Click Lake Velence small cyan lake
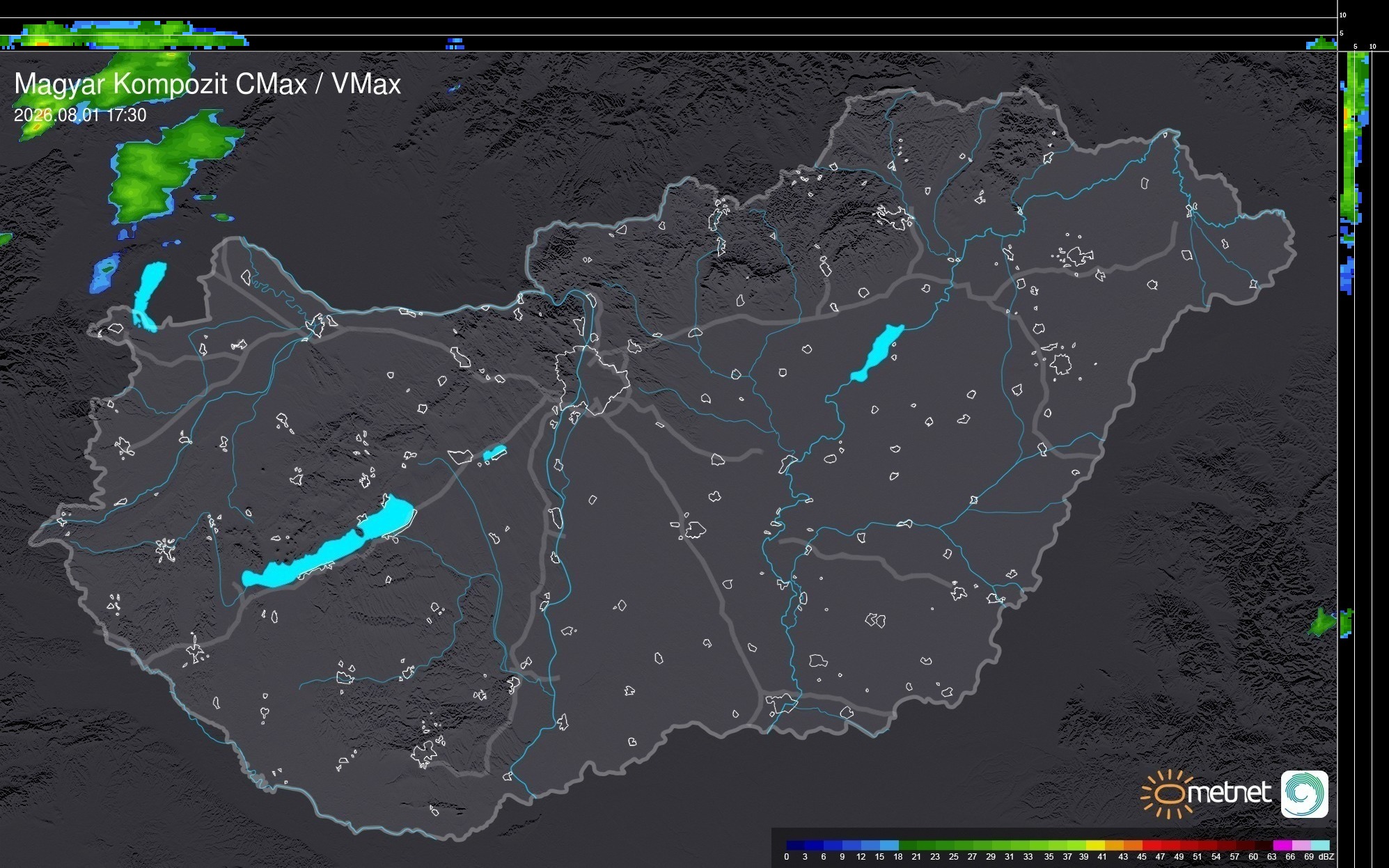The image size is (1389, 868). 494,453
